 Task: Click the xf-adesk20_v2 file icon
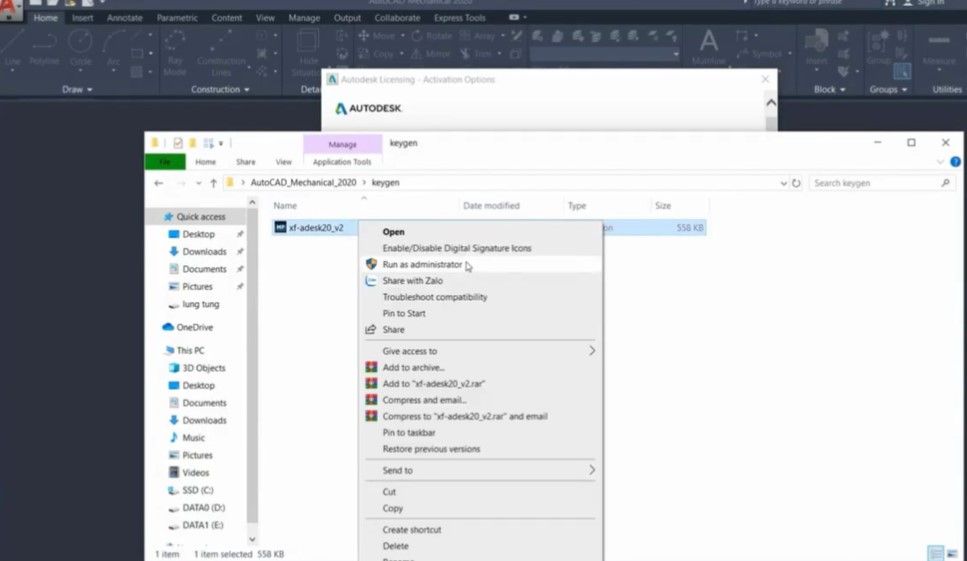[x=281, y=227]
